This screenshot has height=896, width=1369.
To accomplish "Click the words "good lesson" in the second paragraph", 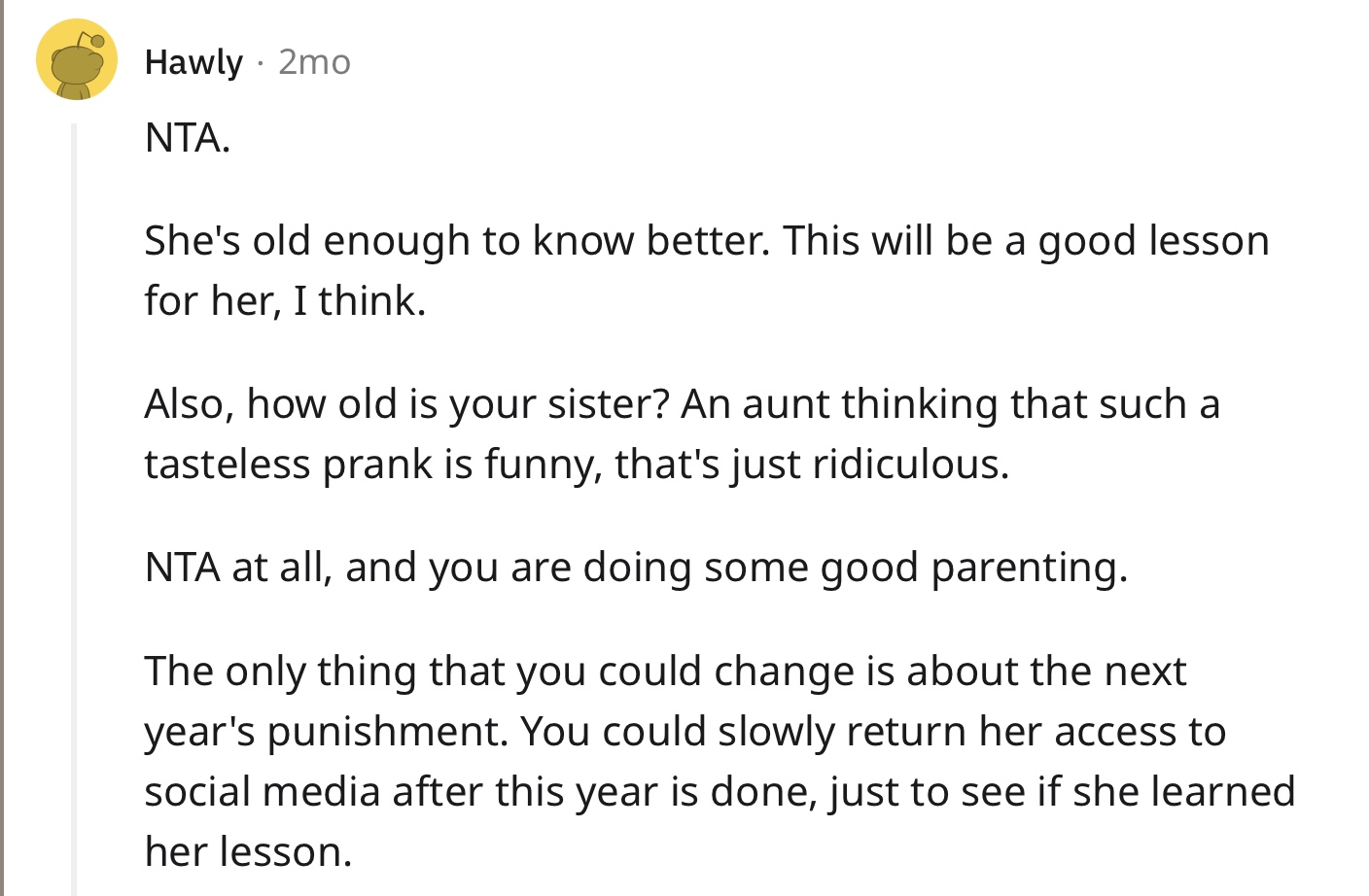I will tap(1154, 243).
